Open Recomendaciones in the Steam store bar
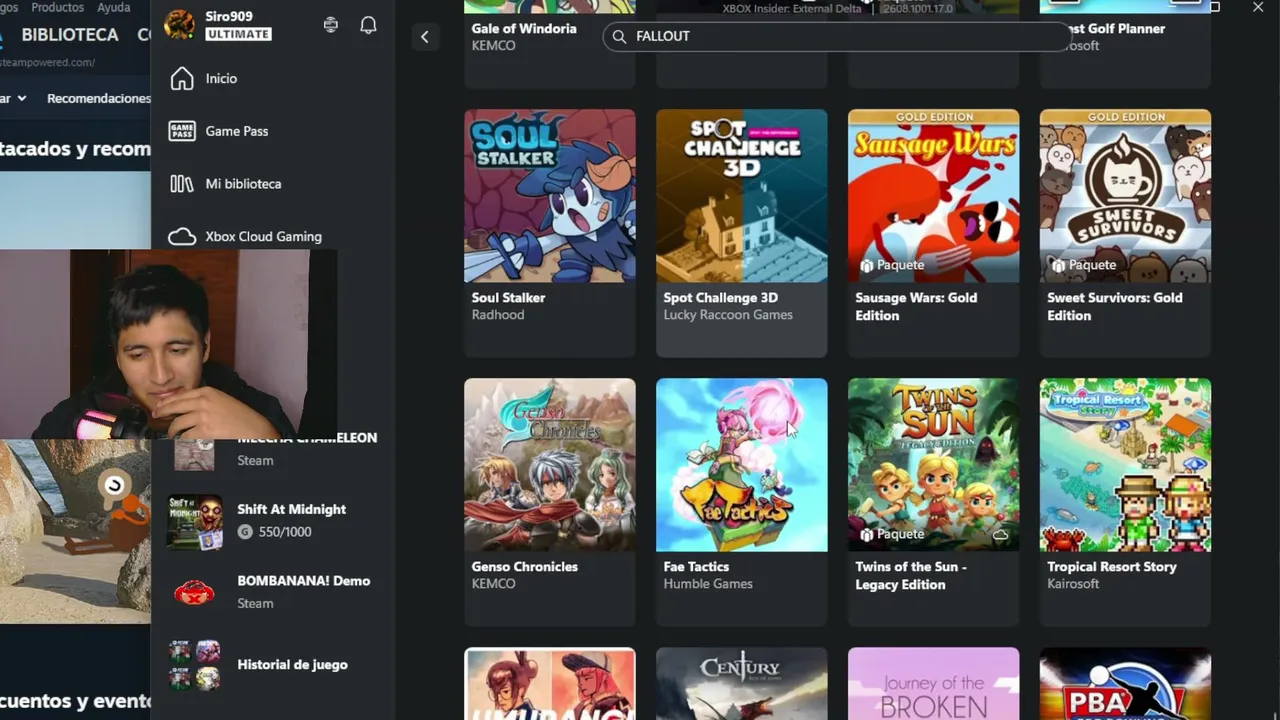1280x720 pixels. coord(99,98)
